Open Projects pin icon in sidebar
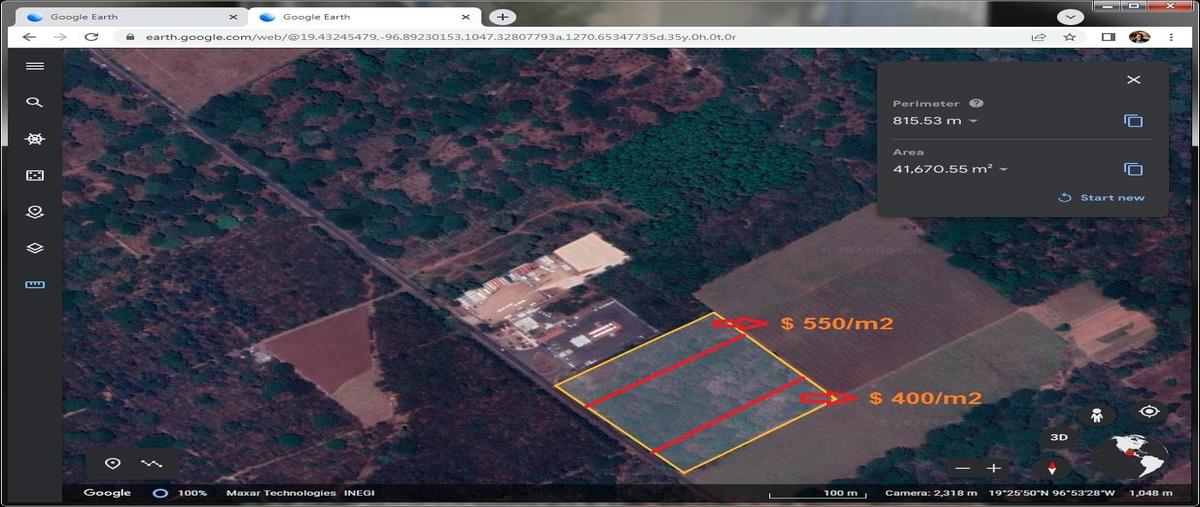 35,212
